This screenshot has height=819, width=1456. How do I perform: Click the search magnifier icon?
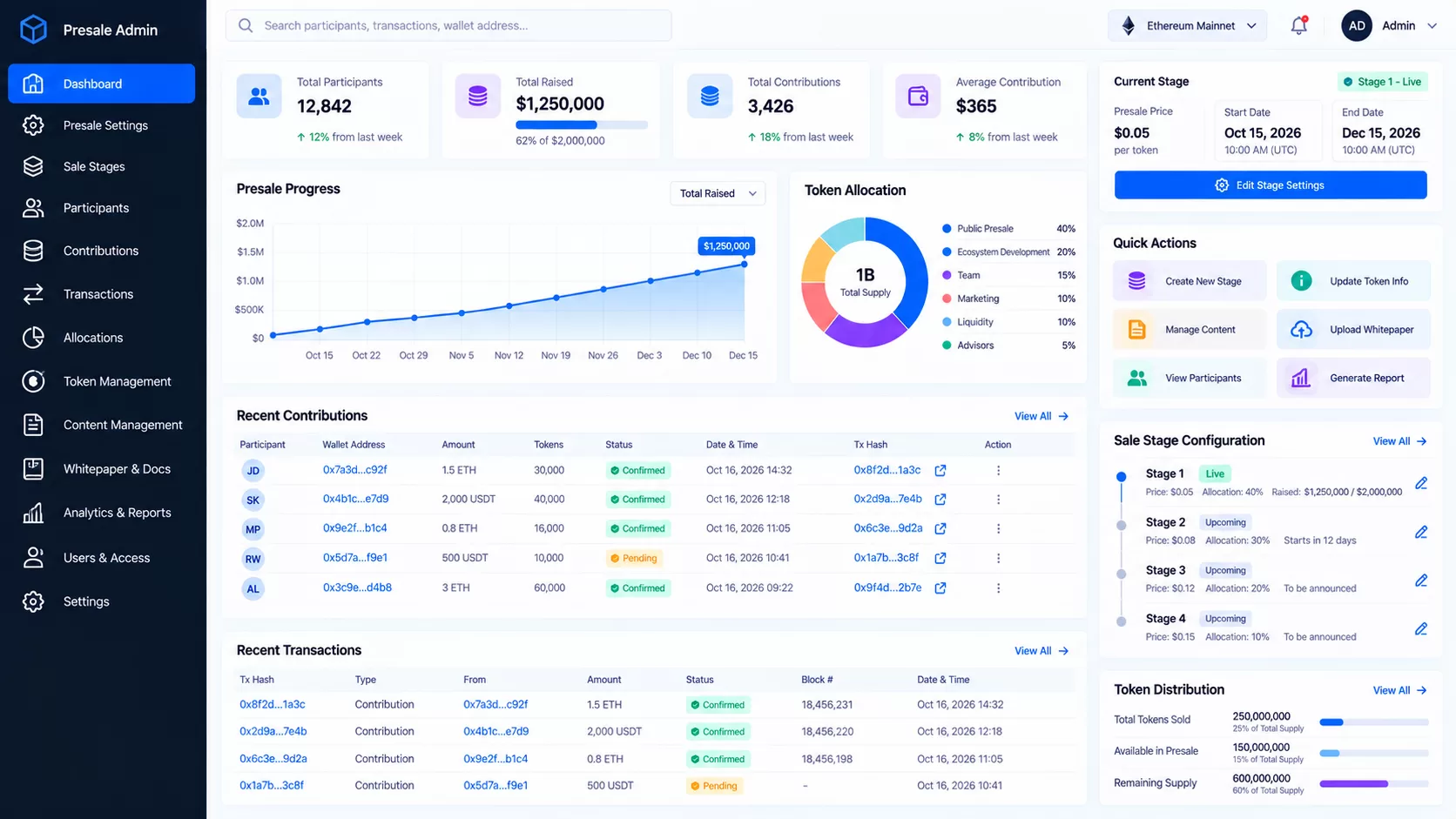tap(246, 25)
